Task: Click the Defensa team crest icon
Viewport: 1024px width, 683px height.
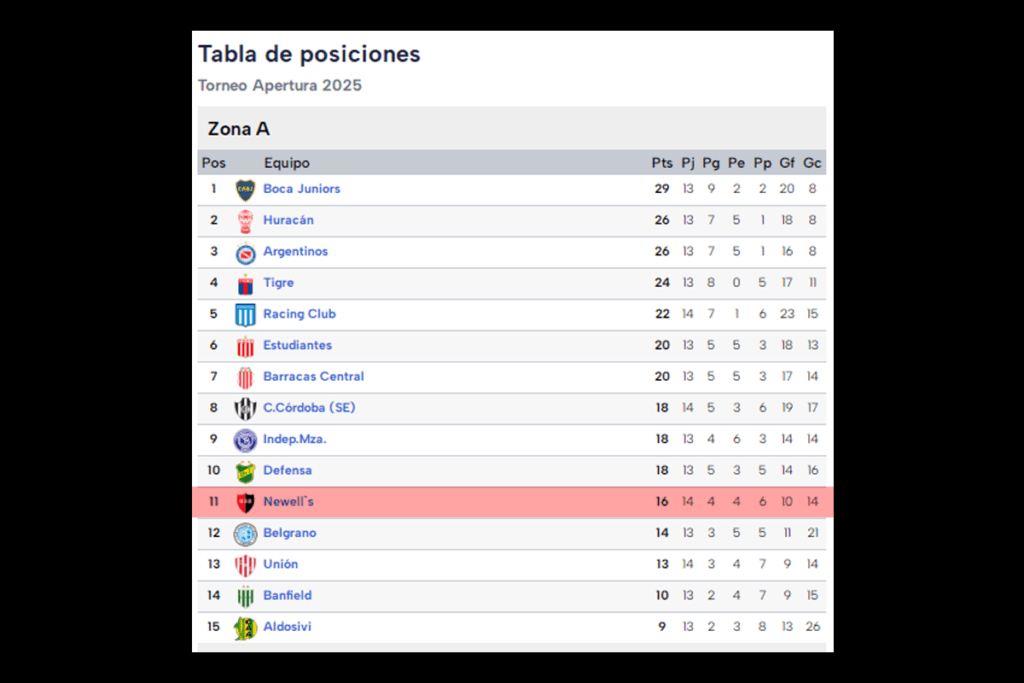Action: coord(245,471)
